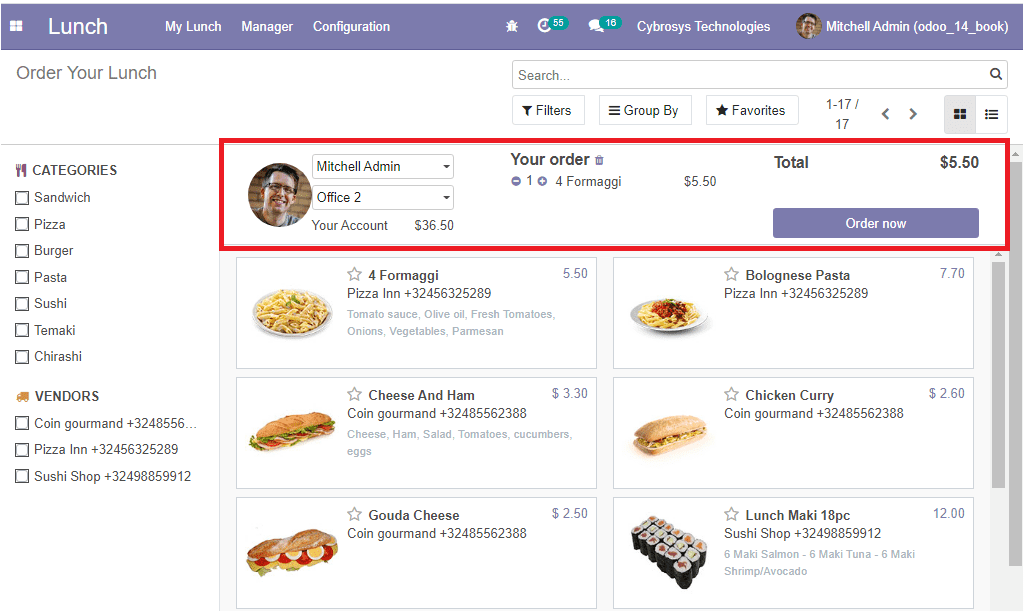
Task: Click the Cheese And Ham product title
Action: click(421, 395)
